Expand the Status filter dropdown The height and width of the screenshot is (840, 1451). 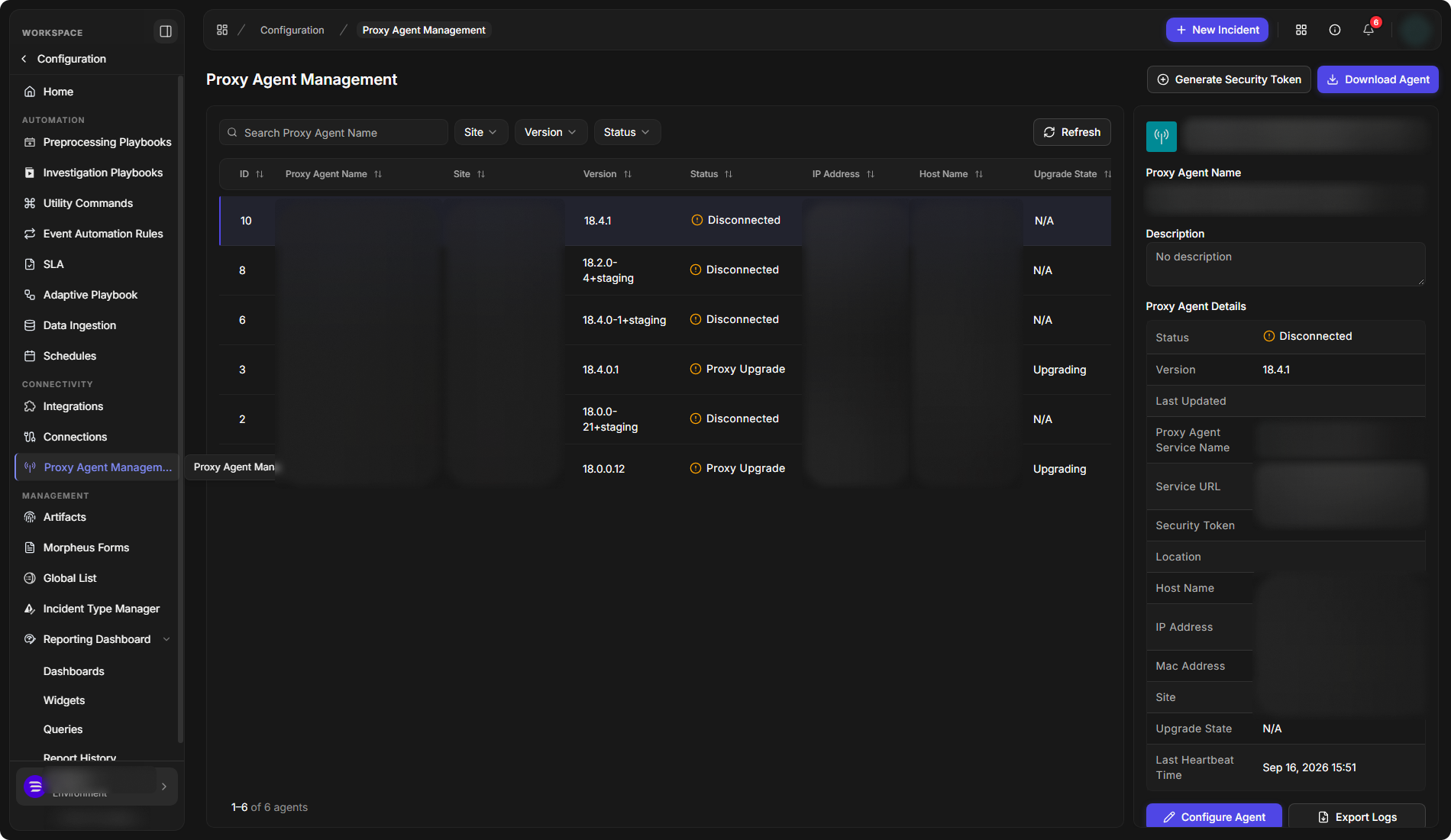click(x=627, y=132)
